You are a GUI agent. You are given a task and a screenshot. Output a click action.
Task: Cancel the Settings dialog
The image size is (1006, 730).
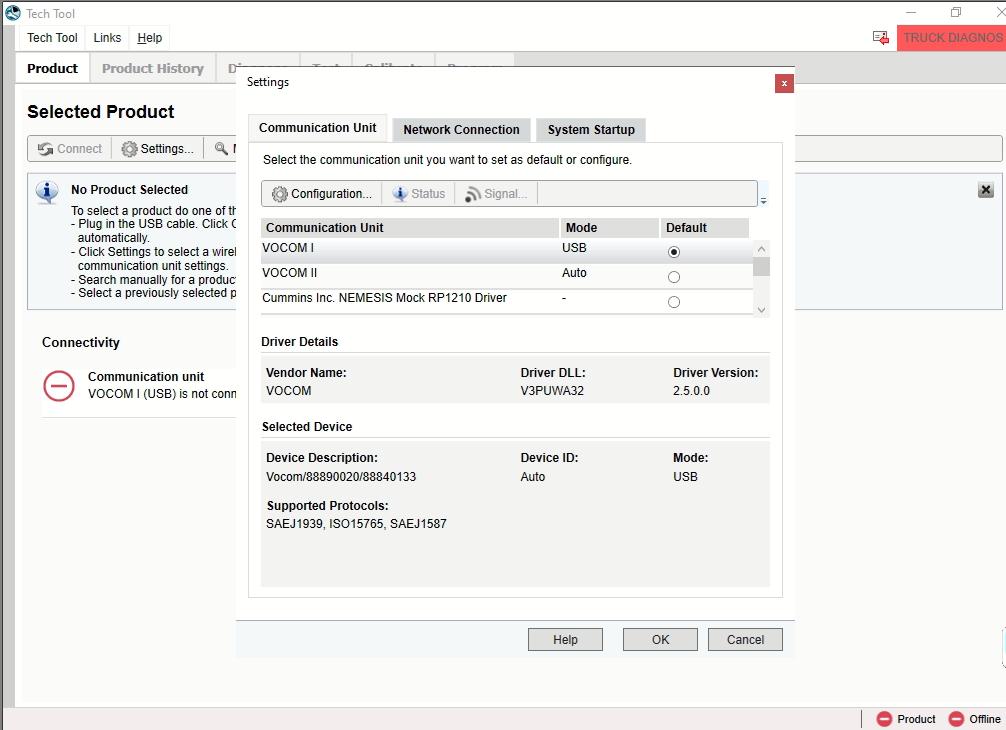tap(745, 640)
